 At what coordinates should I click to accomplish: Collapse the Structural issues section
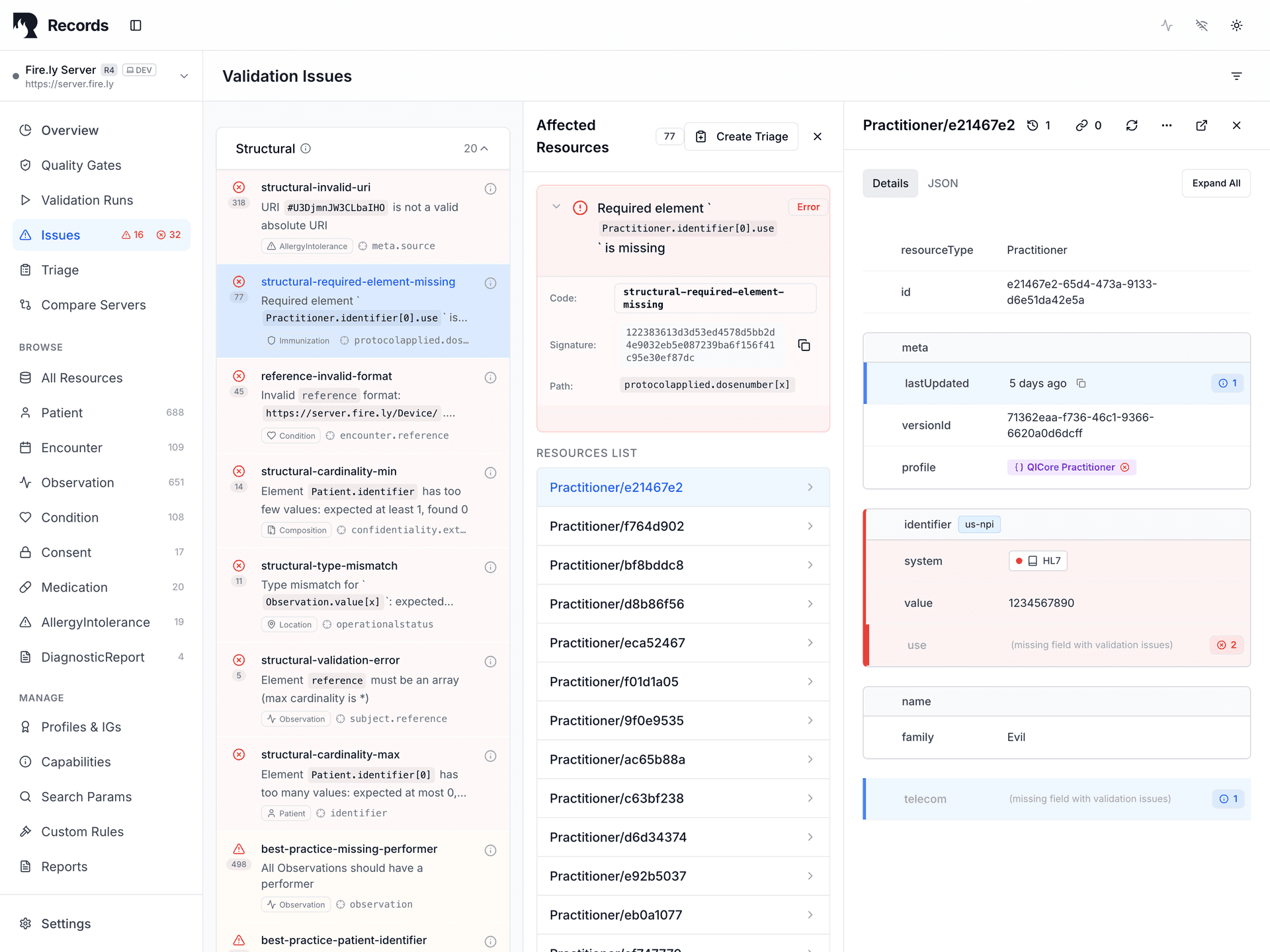[x=485, y=148]
